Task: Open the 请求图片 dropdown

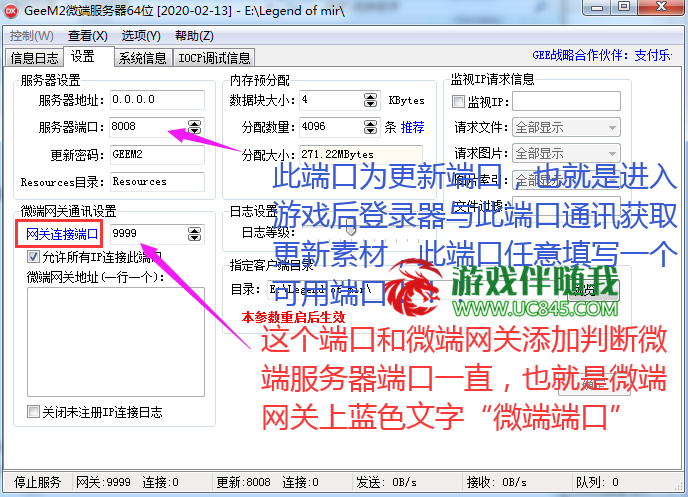Action: pos(566,154)
